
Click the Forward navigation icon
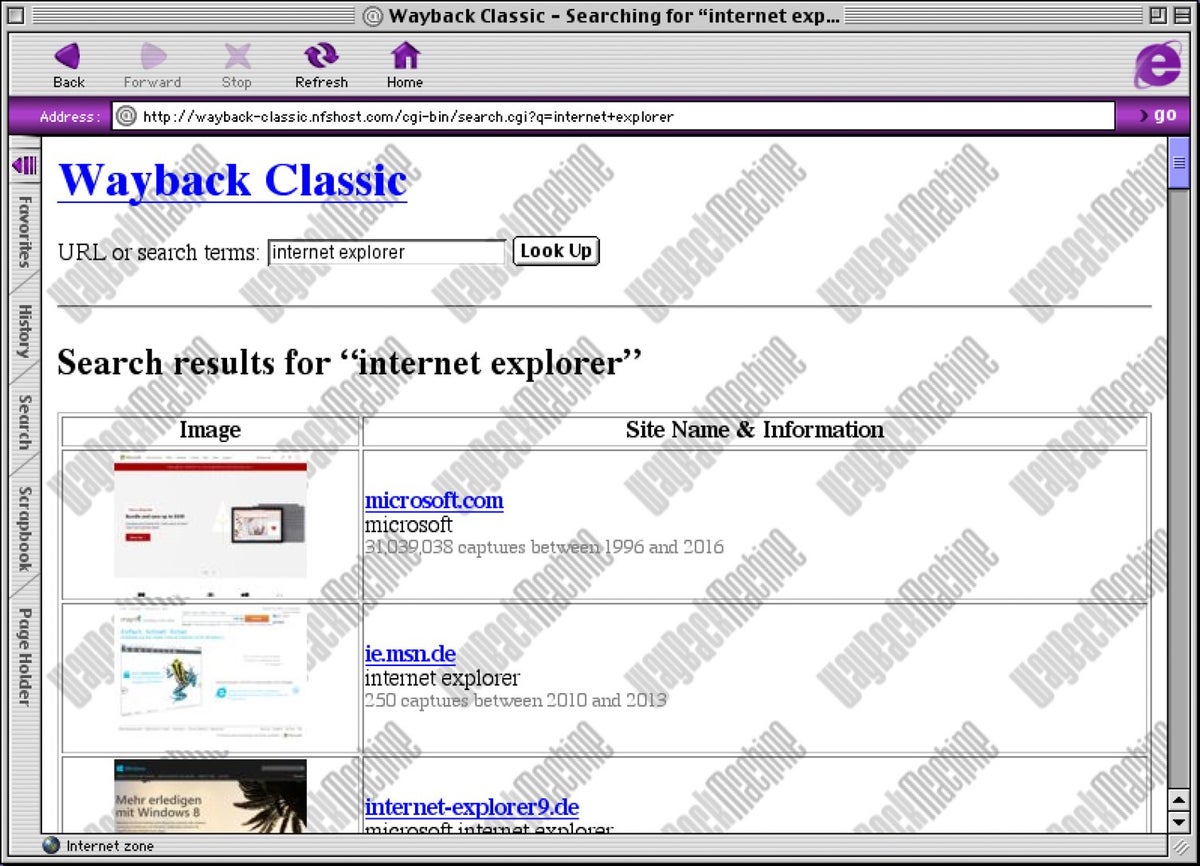[x=151, y=58]
